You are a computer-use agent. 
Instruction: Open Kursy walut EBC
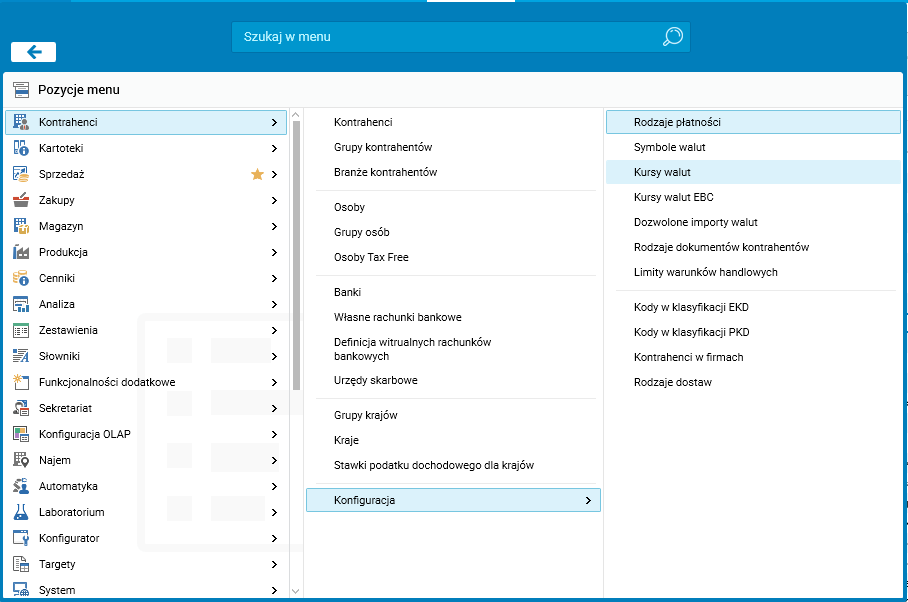pos(673,197)
